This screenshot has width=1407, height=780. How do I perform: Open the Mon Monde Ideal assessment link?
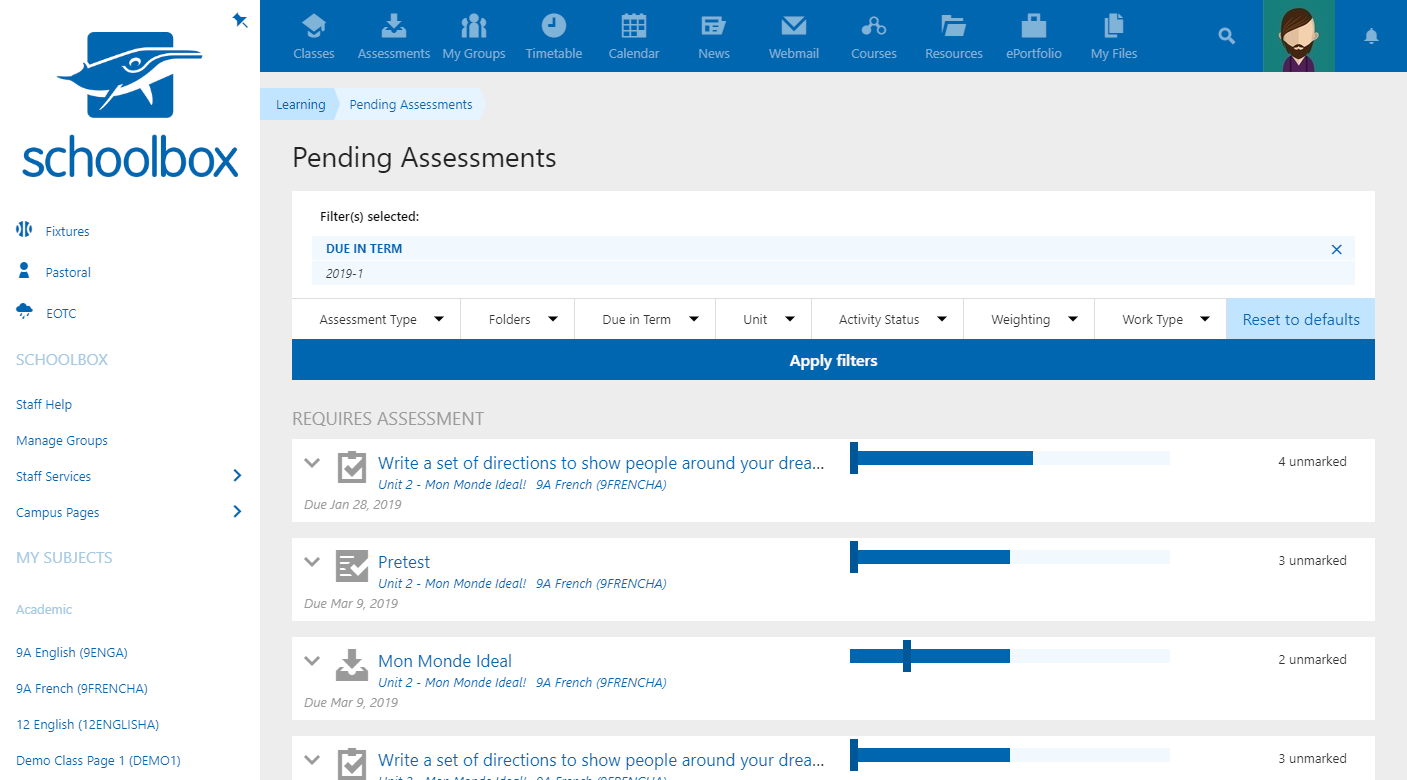(x=445, y=661)
